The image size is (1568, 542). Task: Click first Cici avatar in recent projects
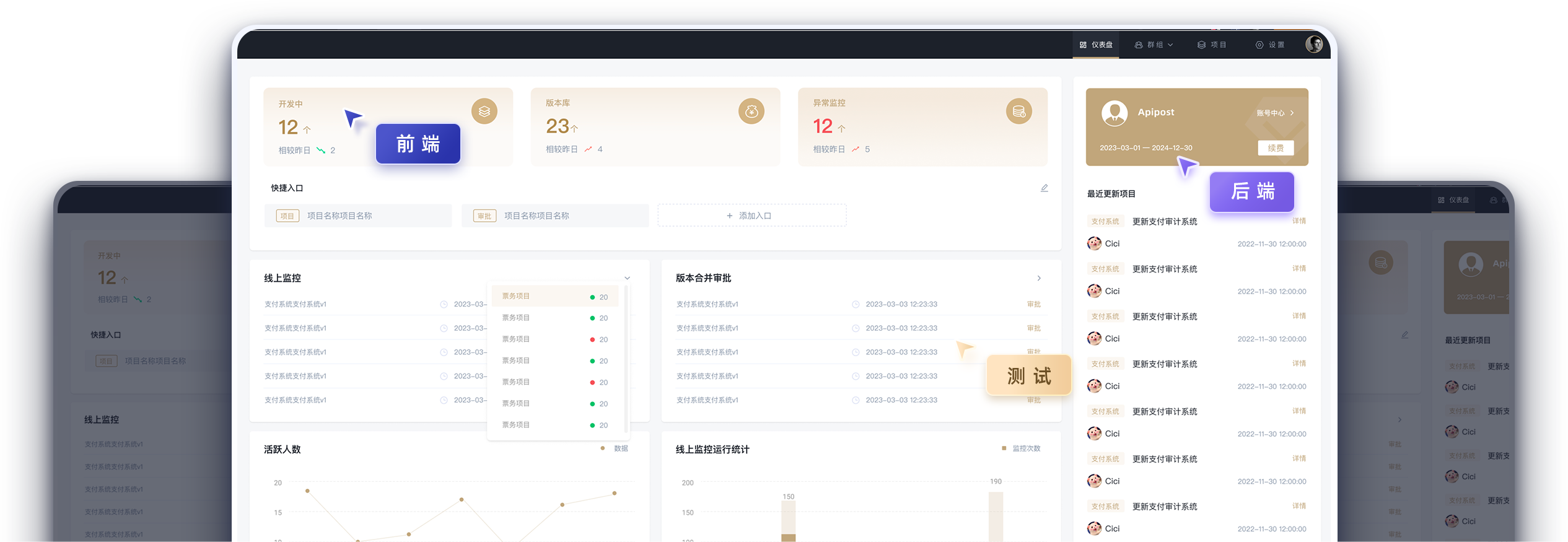coord(1095,243)
